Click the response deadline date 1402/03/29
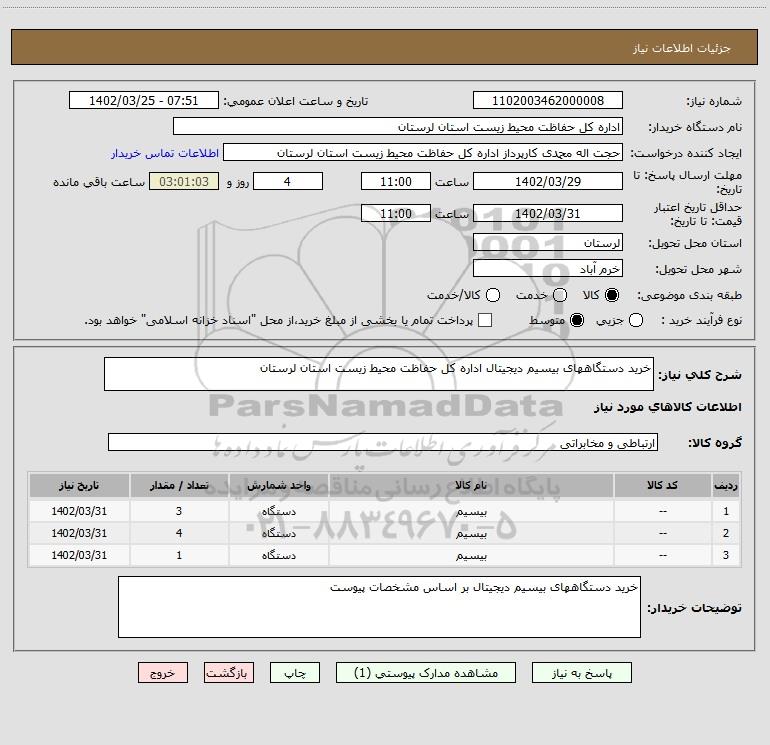The width and height of the screenshot is (770, 745). tap(548, 181)
